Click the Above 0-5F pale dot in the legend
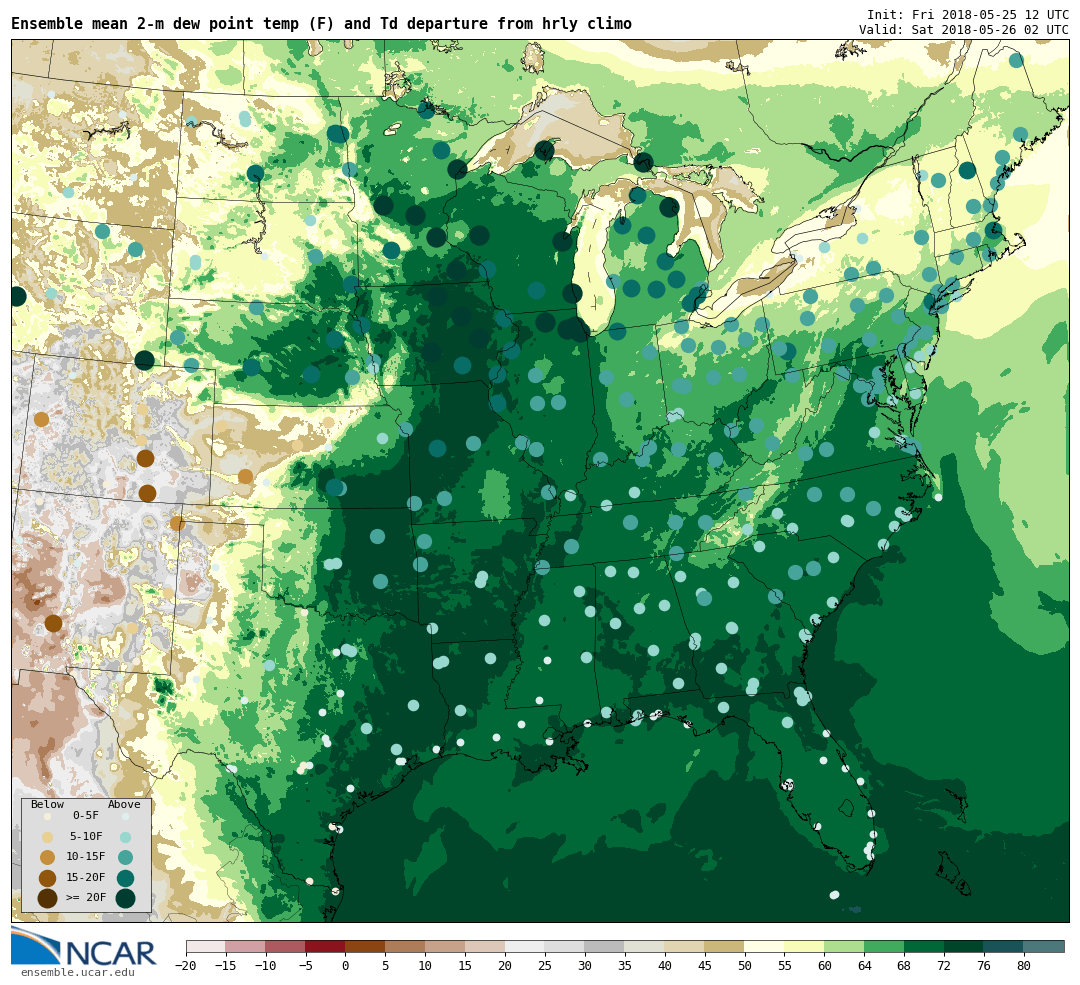This screenshot has height=985, width=1080. [125, 817]
